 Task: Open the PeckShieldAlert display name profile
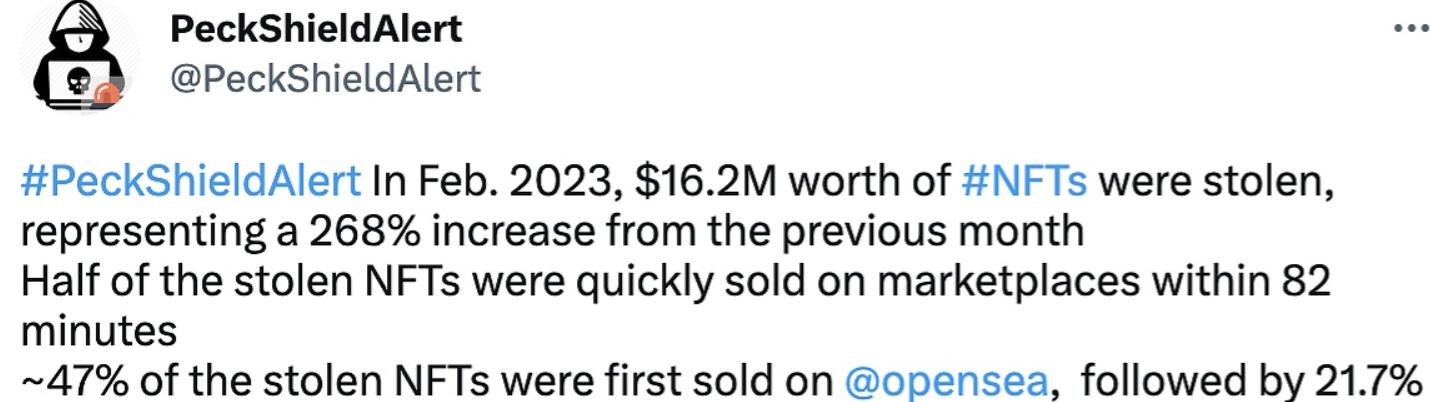pyautogui.click(x=316, y=29)
